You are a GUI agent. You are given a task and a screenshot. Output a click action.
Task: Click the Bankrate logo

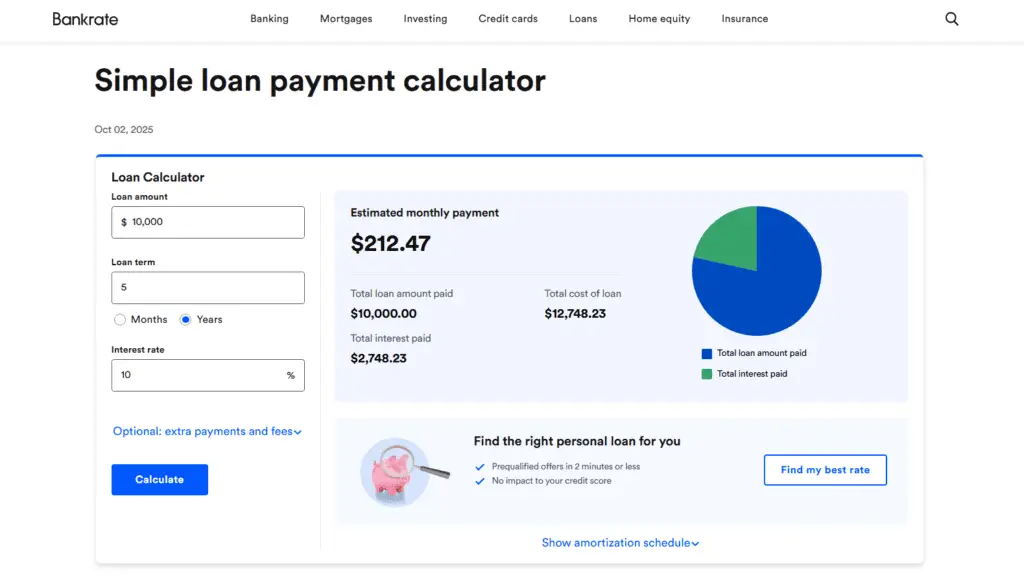pos(85,18)
